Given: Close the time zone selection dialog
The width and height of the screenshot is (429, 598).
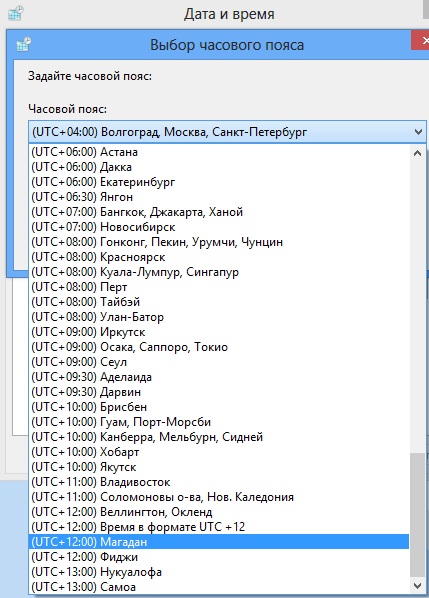Looking at the screenshot, I should [x=421, y=40].
